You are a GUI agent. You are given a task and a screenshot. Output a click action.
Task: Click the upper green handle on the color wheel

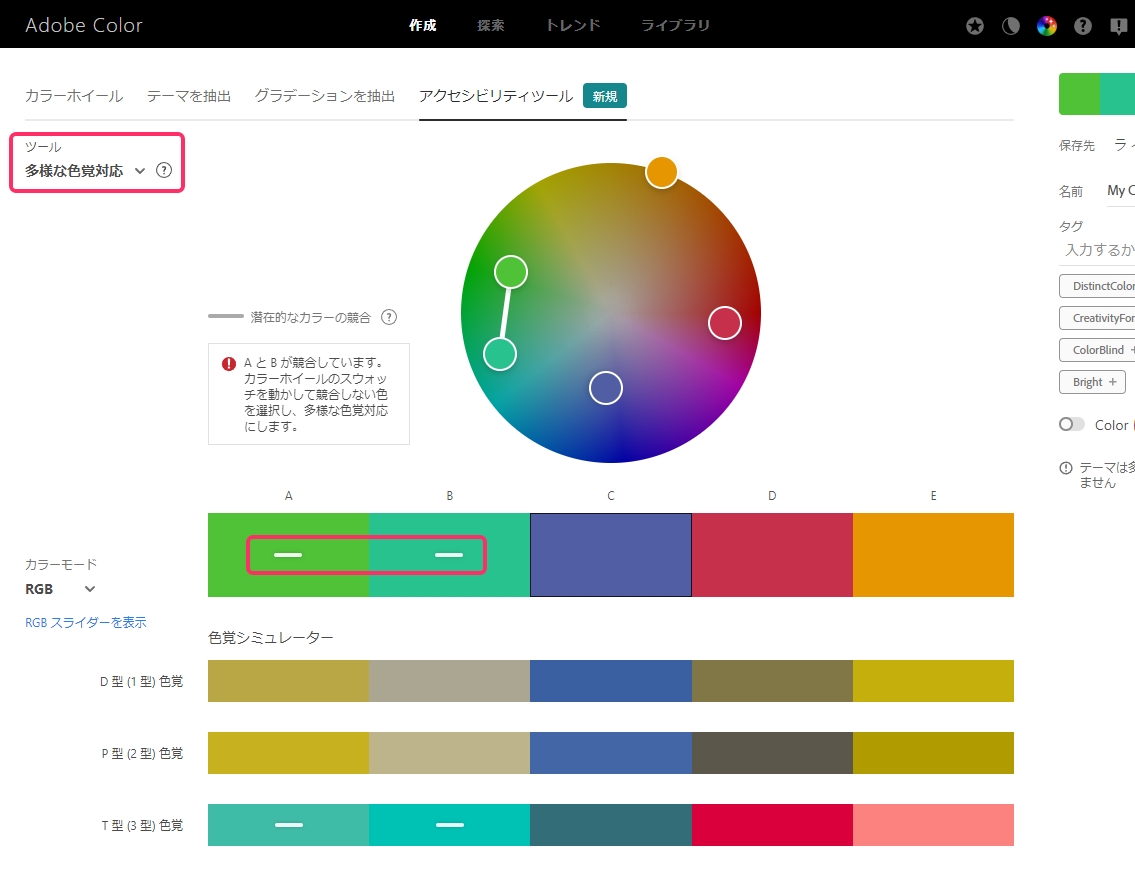pos(511,272)
